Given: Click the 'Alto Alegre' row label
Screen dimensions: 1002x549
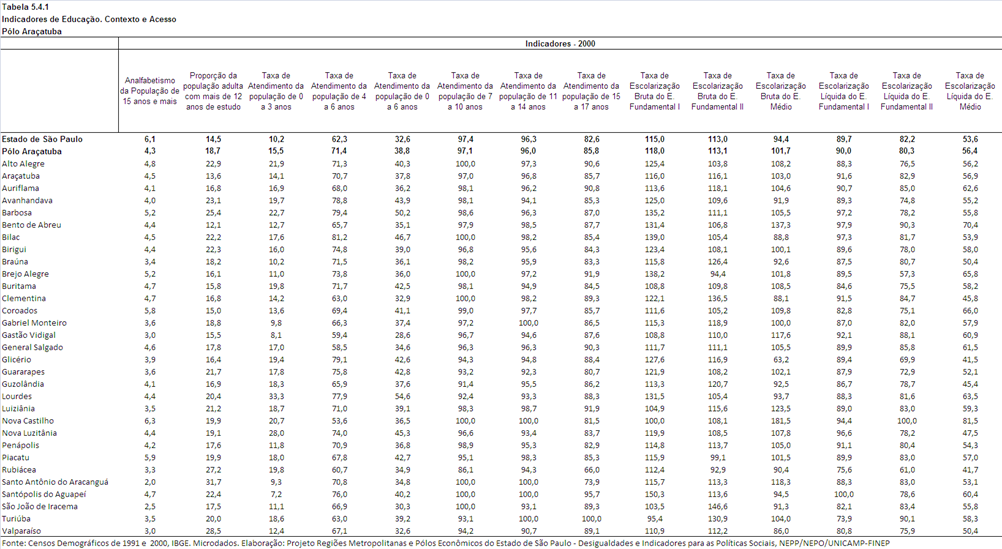Looking at the screenshot, I should [x=23, y=164].
